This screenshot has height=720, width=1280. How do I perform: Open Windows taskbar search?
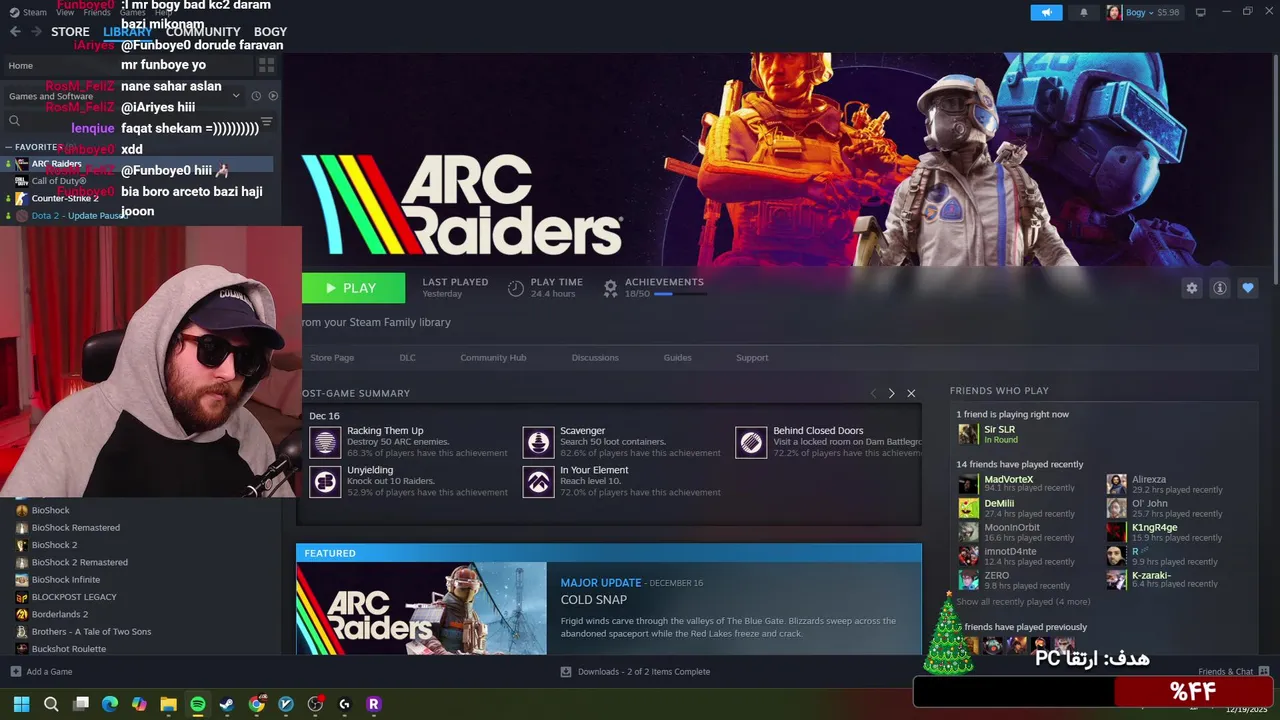coord(51,704)
